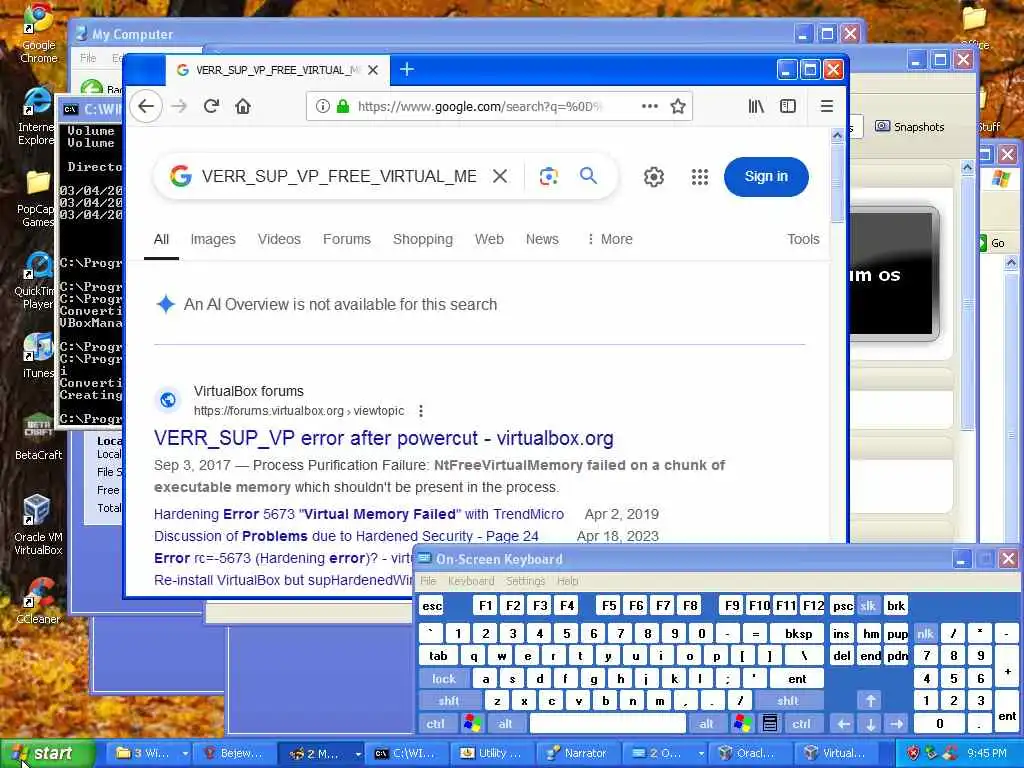Select the Web search tab

click(x=489, y=240)
